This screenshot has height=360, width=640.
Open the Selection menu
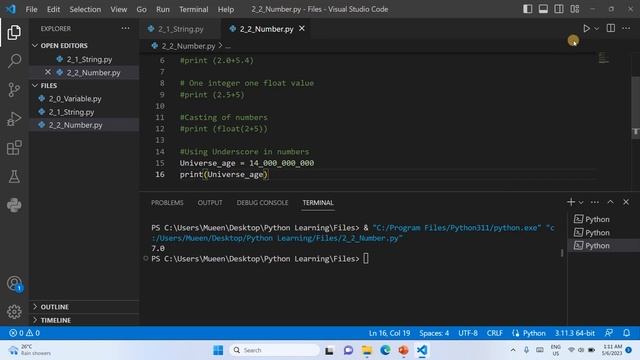point(85,9)
